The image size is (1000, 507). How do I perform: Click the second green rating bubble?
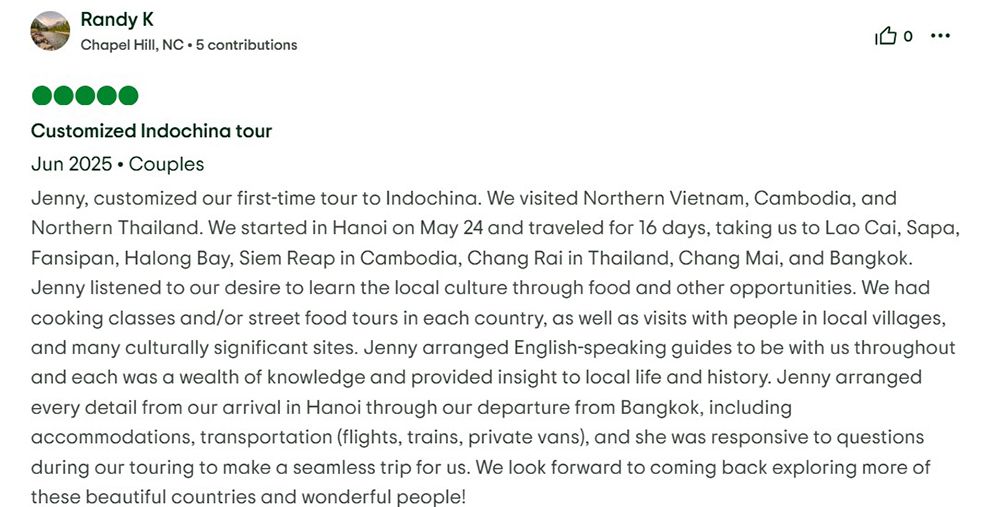[63, 96]
